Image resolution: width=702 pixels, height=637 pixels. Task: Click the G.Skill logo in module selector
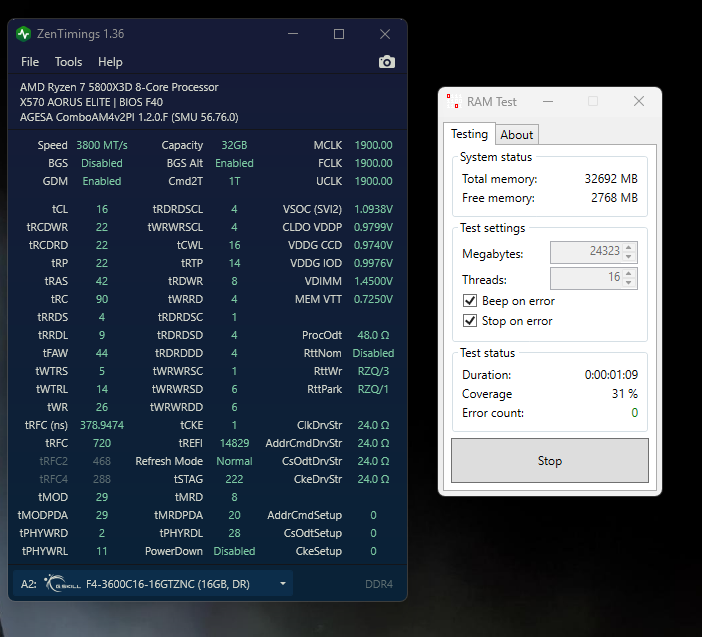click(x=62, y=584)
